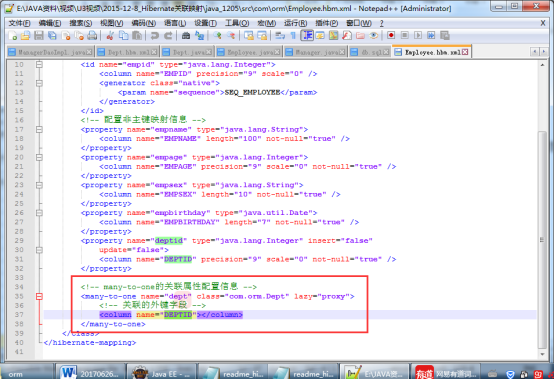Click the scrollbar down arrow
The height and width of the screenshot is (380, 554).
tap(542, 354)
